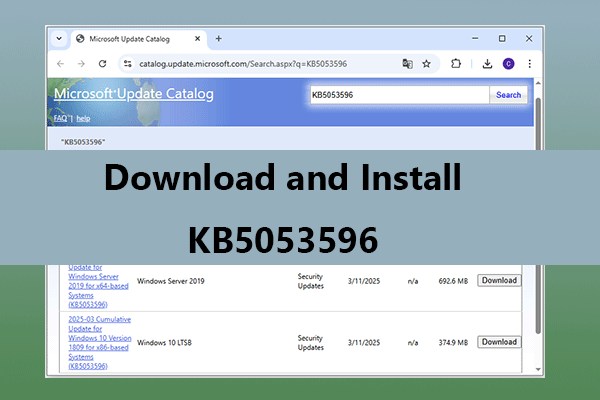The image size is (600, 400).
Task: Click the Search button
Action: (508, 95)
